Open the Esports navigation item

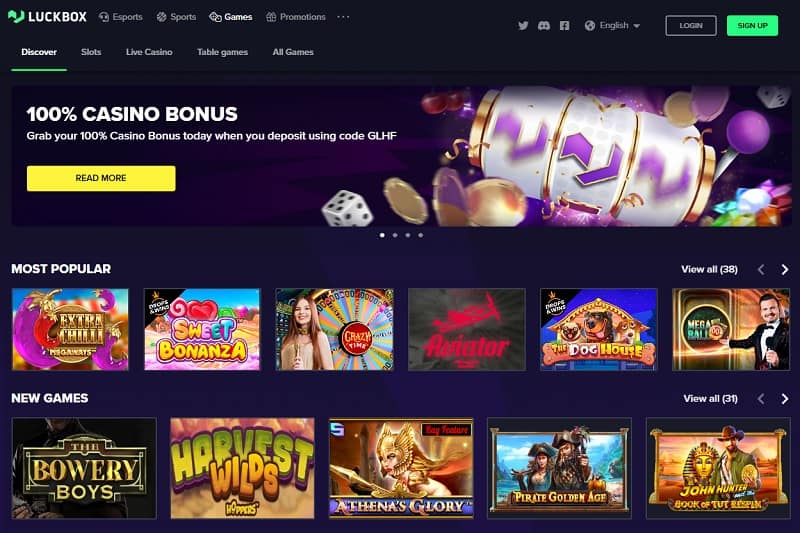click(120, 17)
